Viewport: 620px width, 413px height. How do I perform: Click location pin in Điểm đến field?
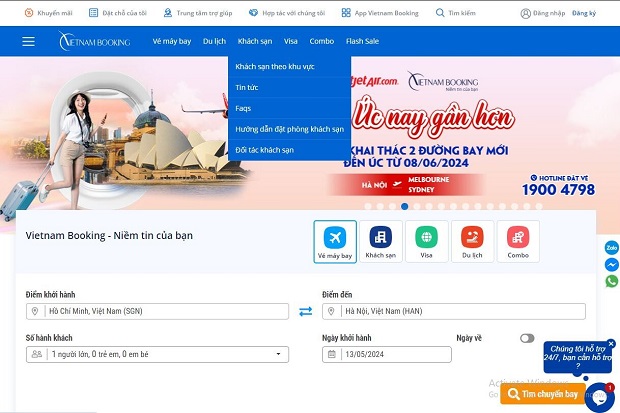point(331,311)
